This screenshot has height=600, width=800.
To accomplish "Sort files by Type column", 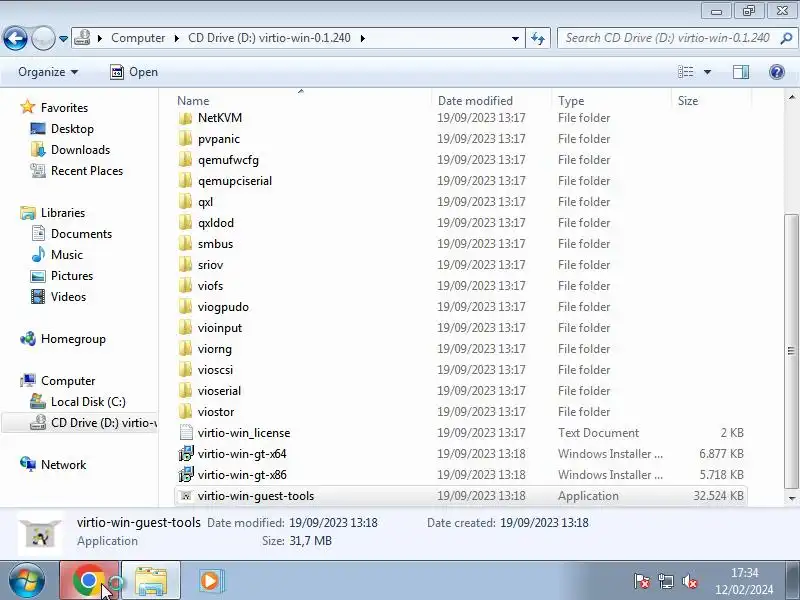I will click(571, 101).
